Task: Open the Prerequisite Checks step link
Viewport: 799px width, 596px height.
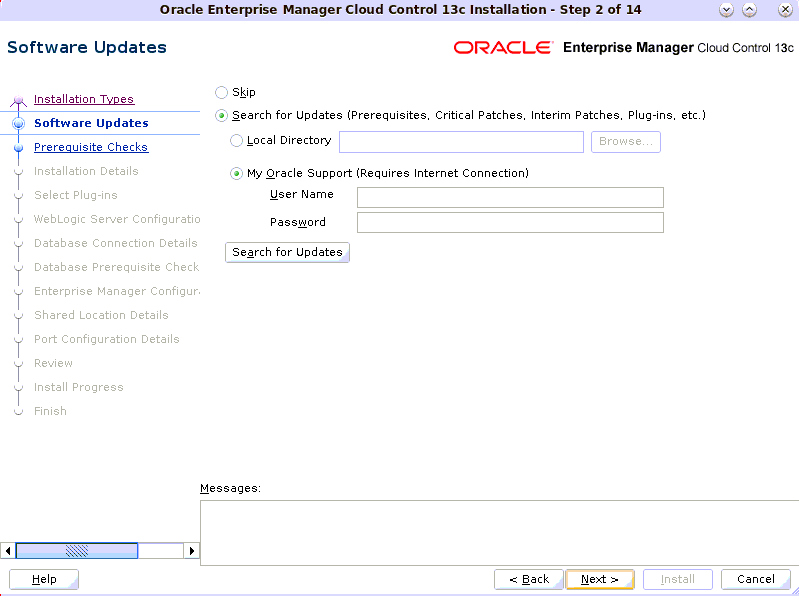Action: 91,147
